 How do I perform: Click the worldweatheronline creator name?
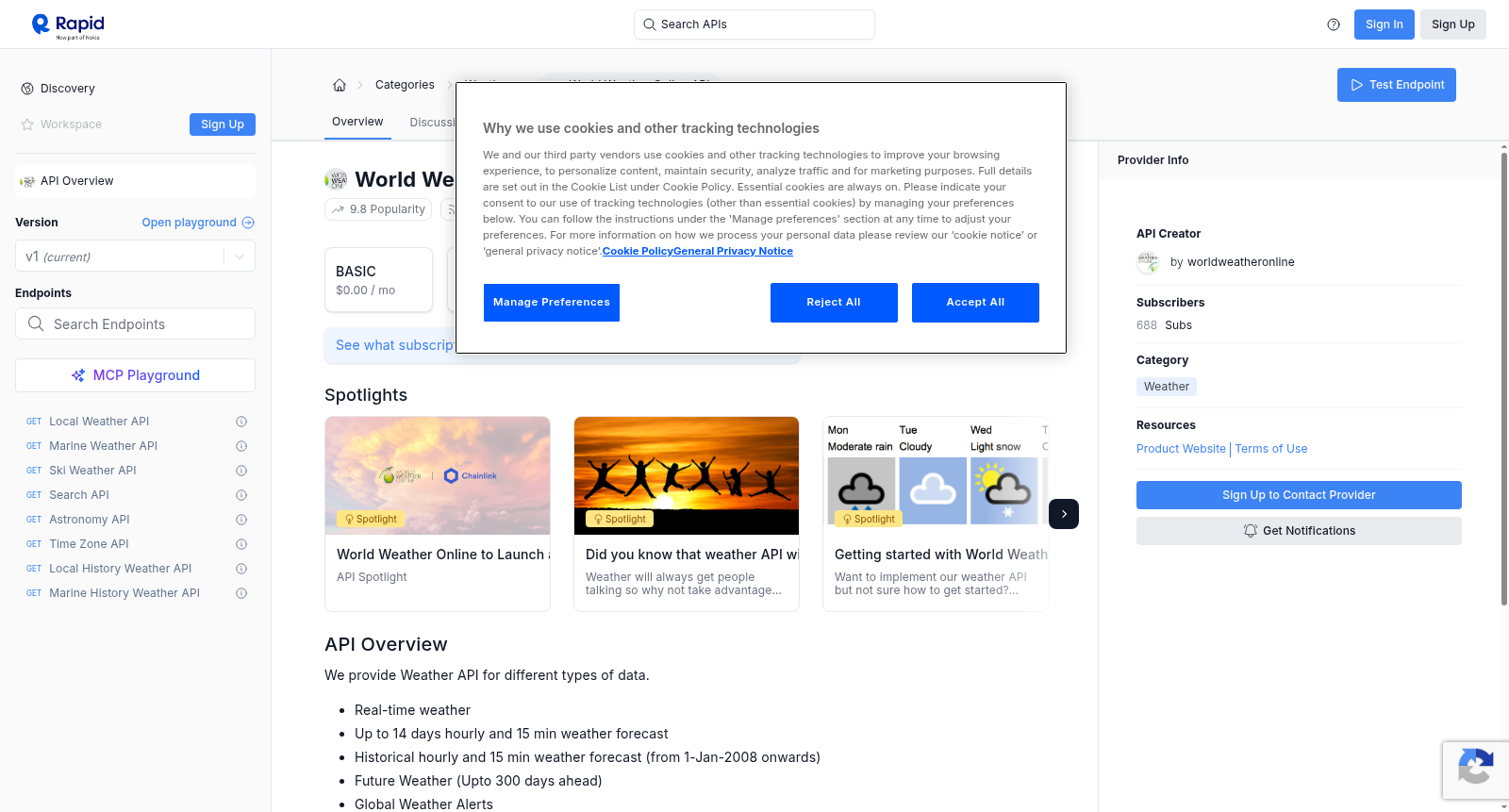point(1240,262)
